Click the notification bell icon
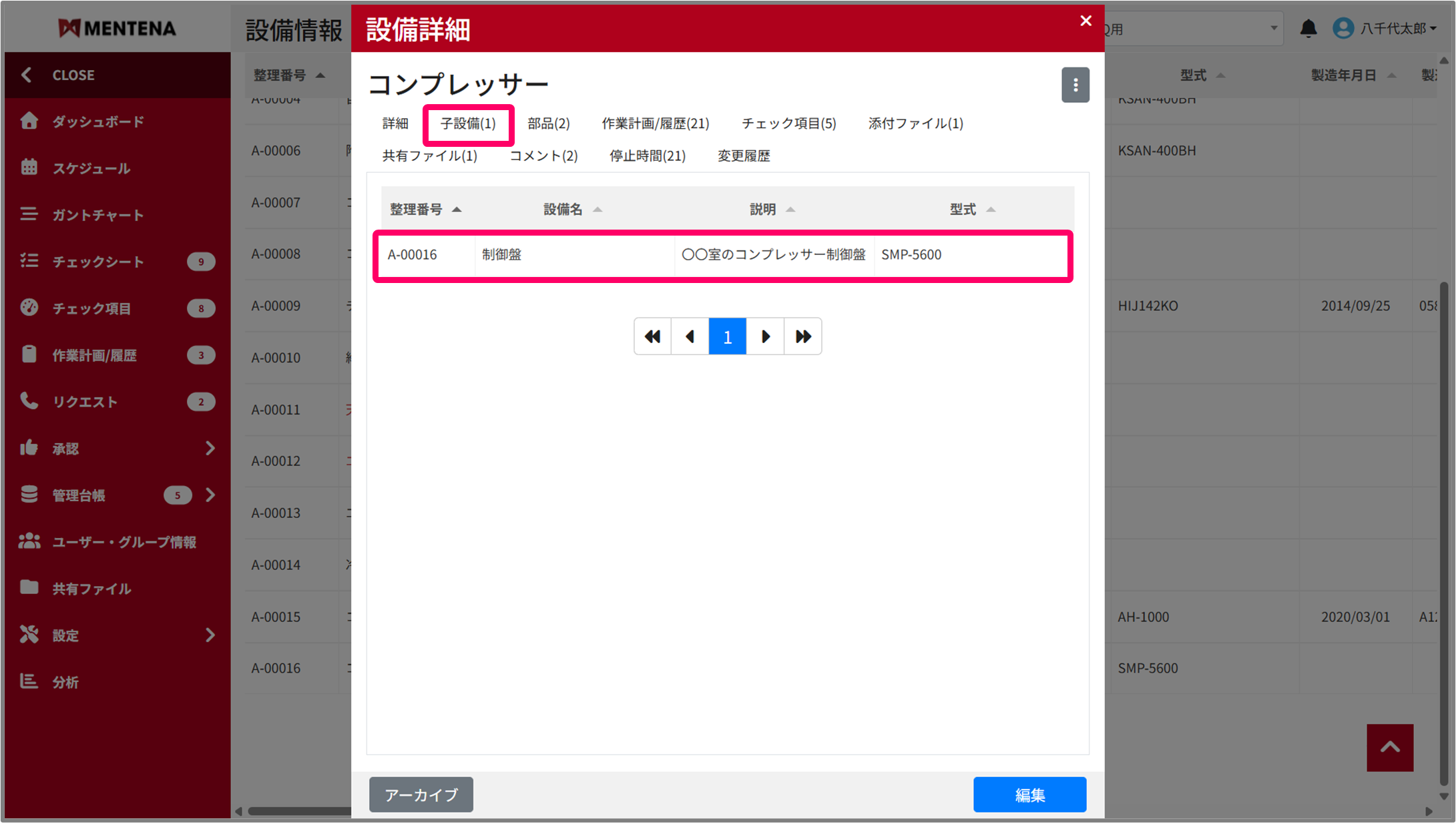This screenshot has width=1456, height=823. pyautogui.click(x=1308, y=28)
